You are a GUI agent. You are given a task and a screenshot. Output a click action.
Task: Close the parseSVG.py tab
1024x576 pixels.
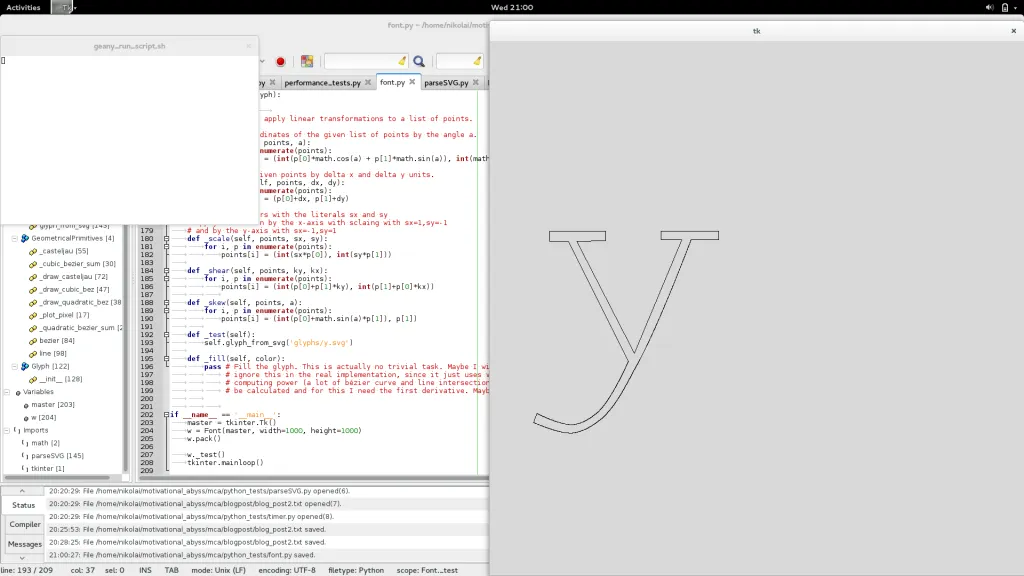475,82
